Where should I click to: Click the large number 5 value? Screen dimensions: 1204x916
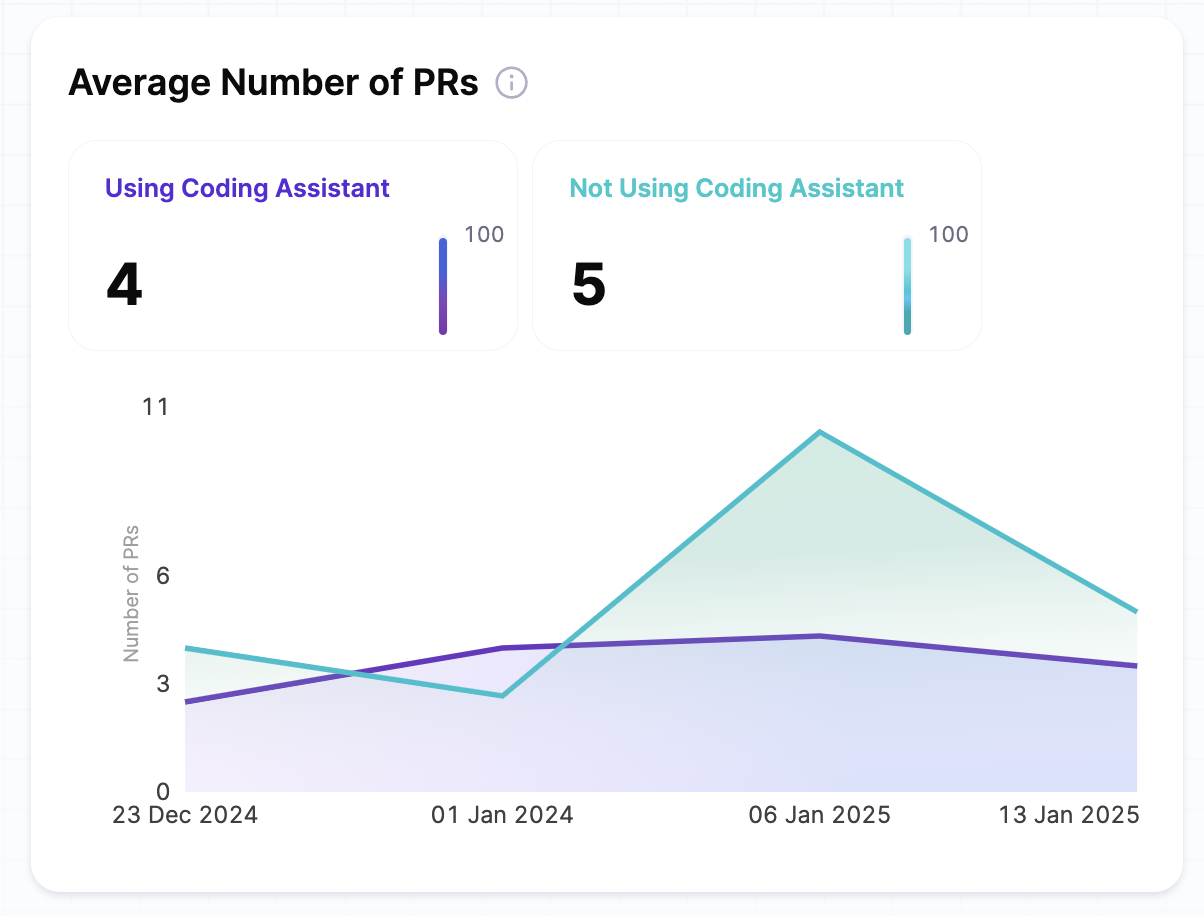[x=589, y=285]
